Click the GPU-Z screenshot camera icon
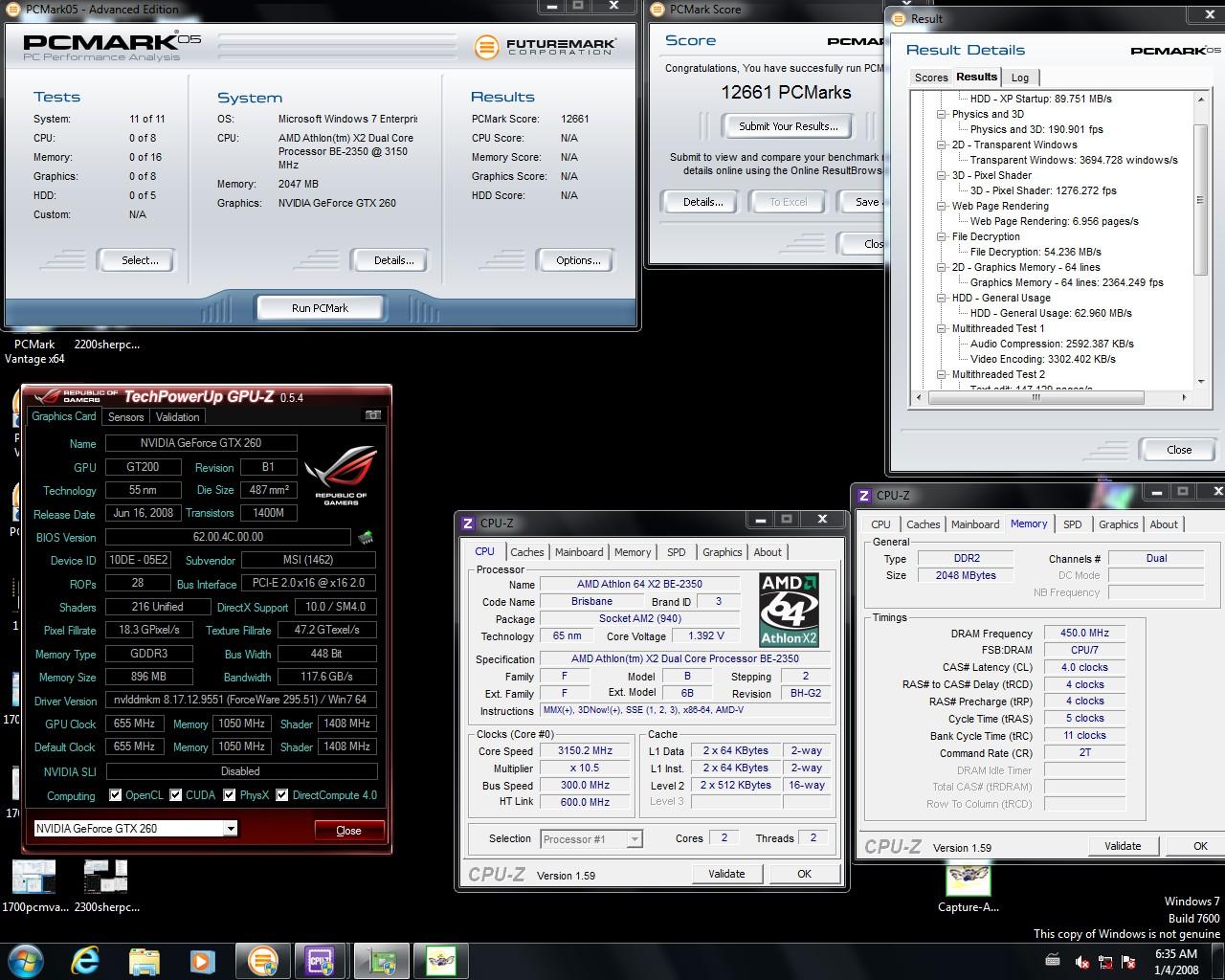1225x980 pixels. point(373,415)
